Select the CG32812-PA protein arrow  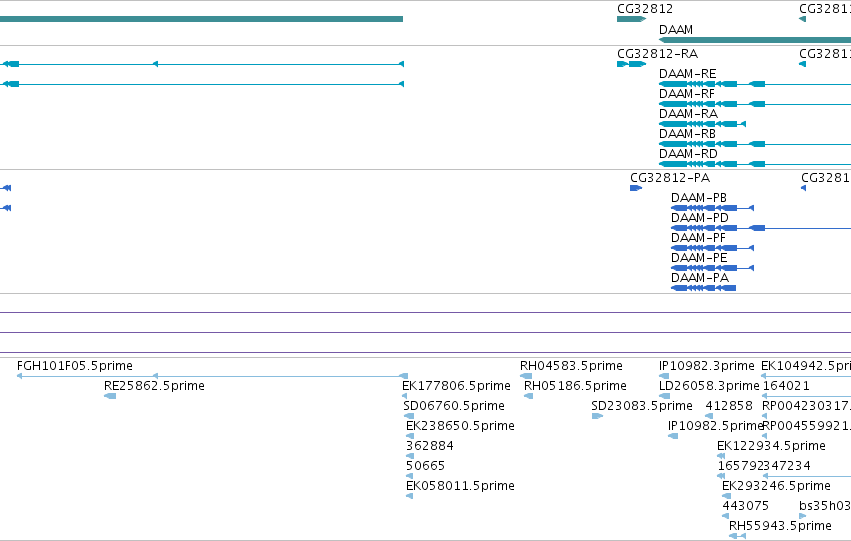click(x=636, y=188)
